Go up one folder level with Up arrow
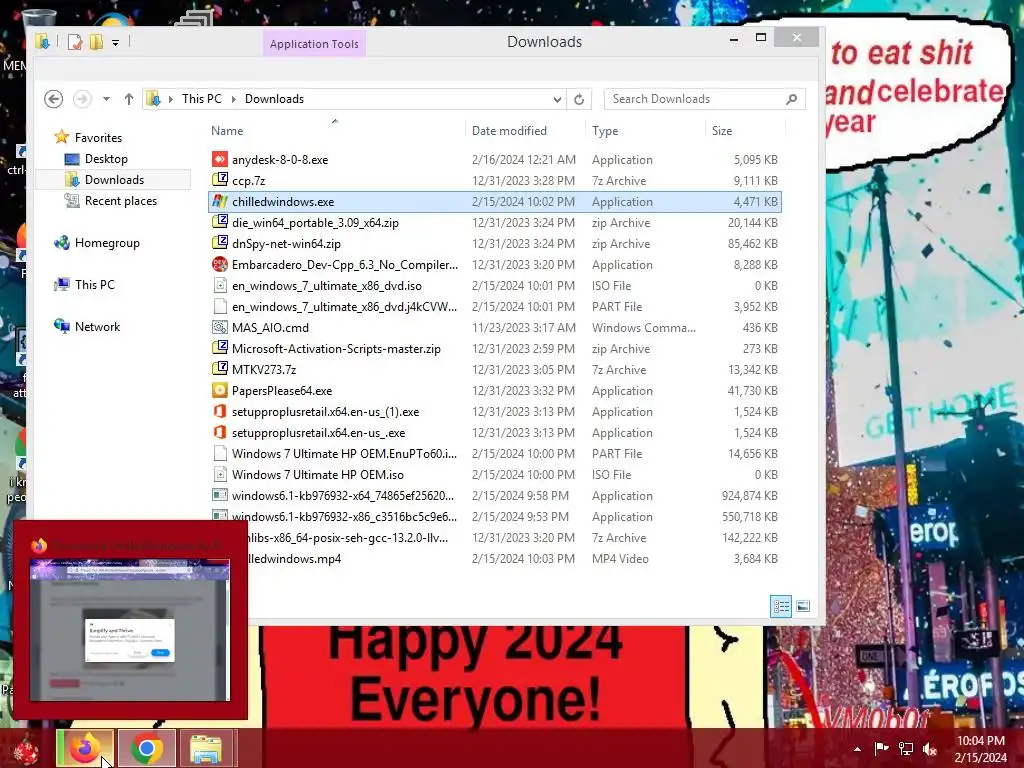The width and height of the screenshot is (1024, 768). point(129,99)
